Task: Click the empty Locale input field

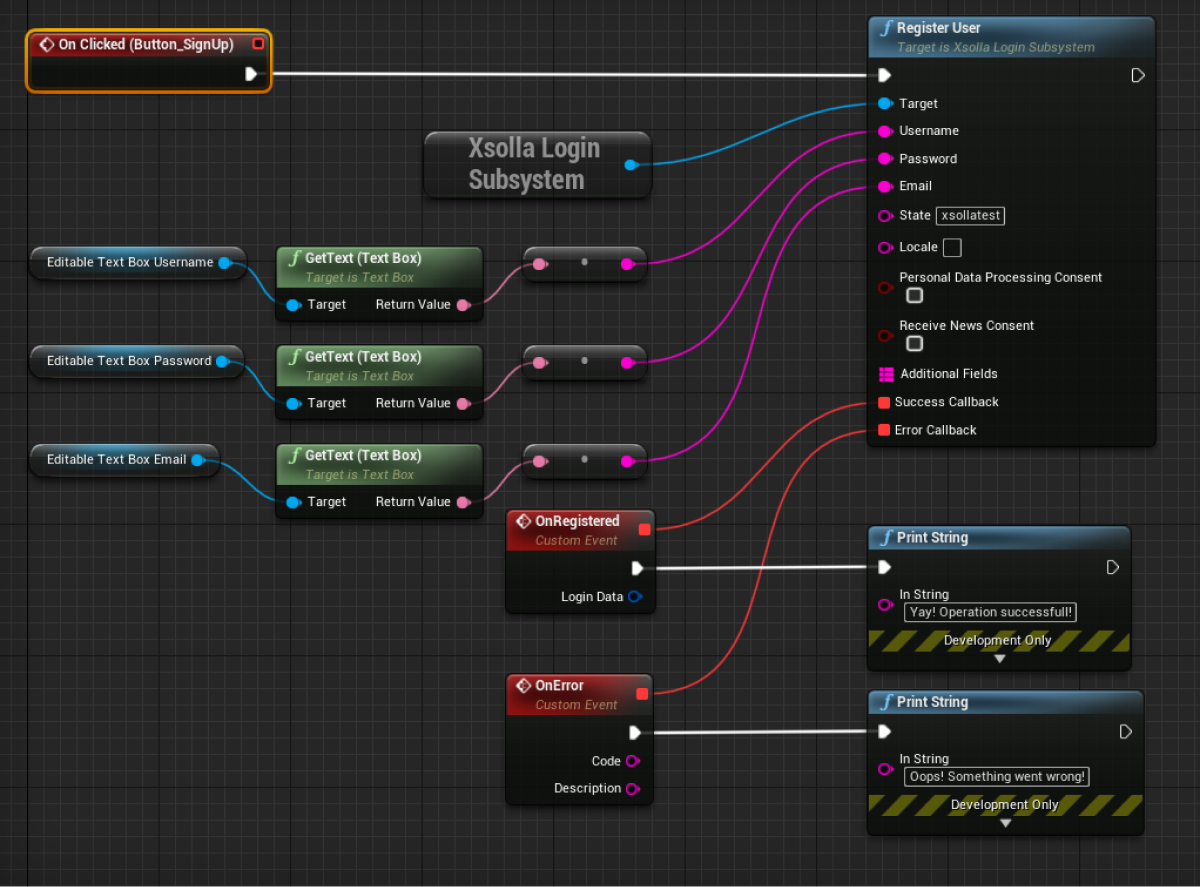Action: click(x=952, y=247)
